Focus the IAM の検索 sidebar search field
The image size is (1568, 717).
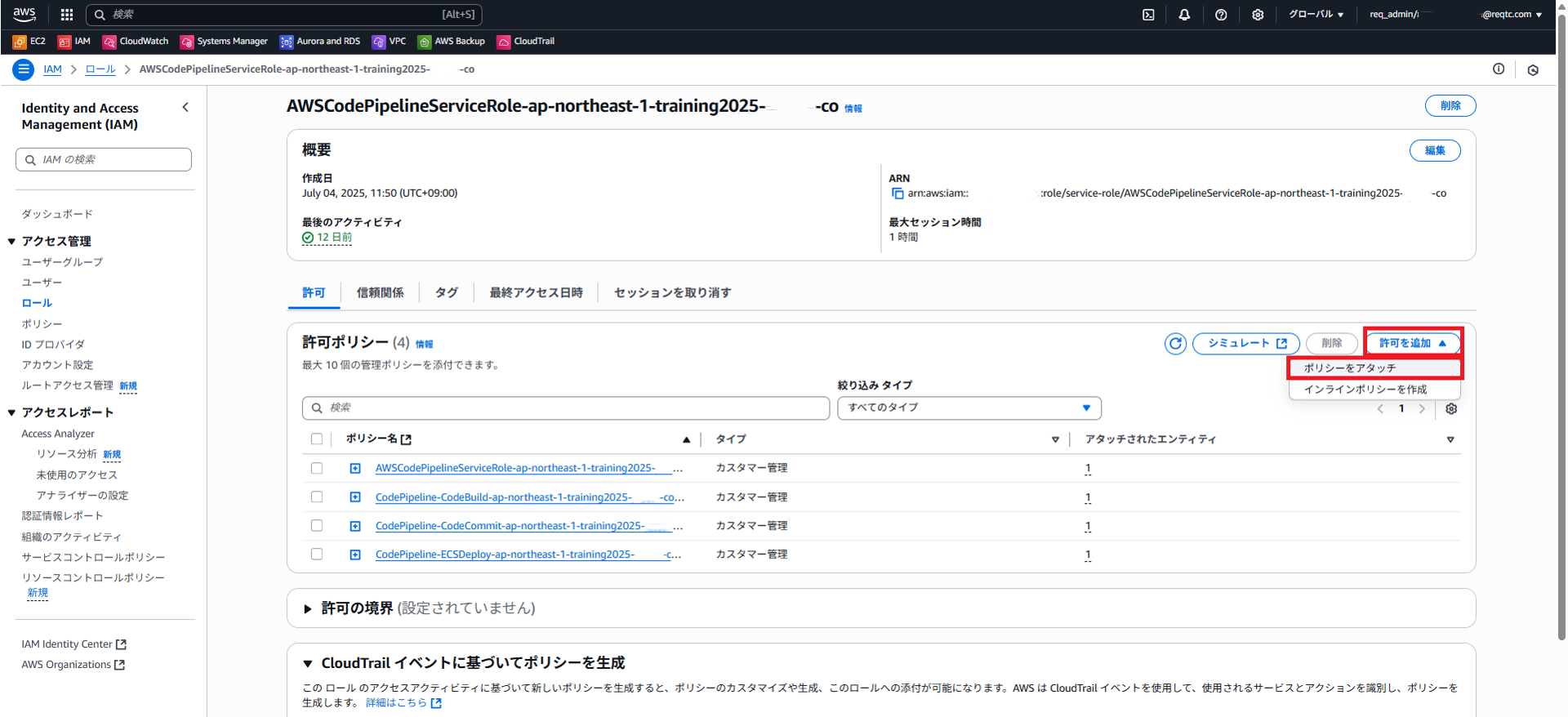pos(104,160)
